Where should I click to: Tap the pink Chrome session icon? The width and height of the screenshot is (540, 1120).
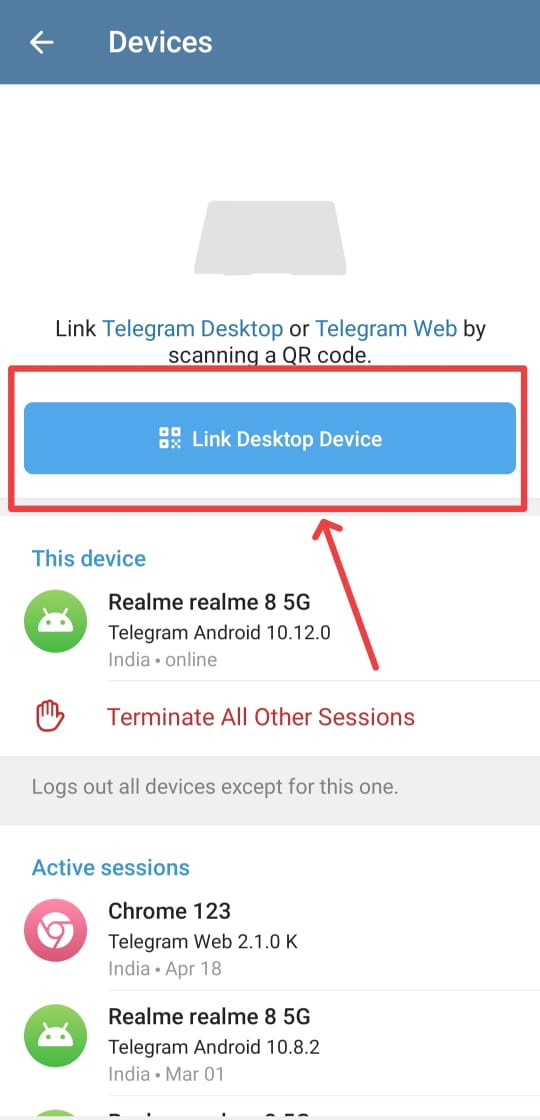click(x=56, y=929)
